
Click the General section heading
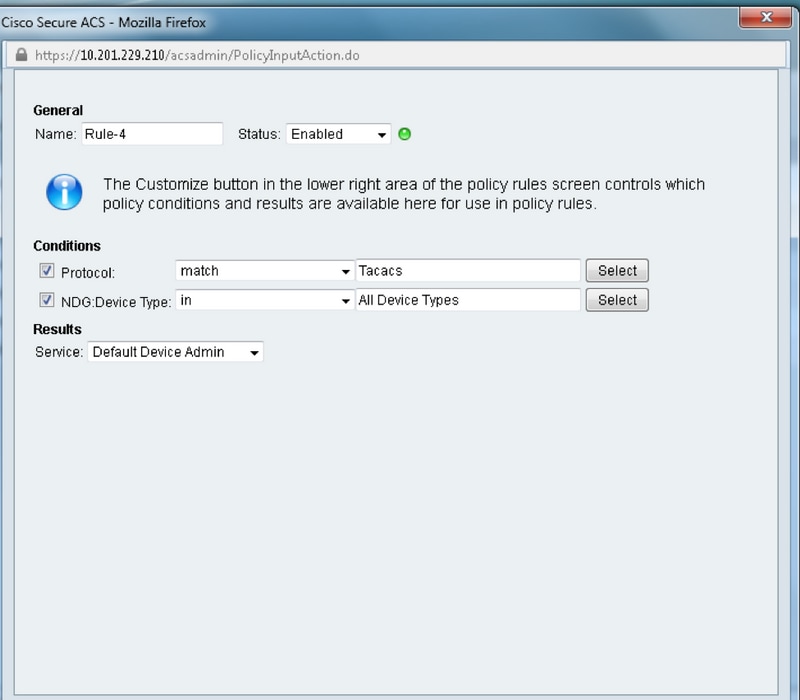58,110
